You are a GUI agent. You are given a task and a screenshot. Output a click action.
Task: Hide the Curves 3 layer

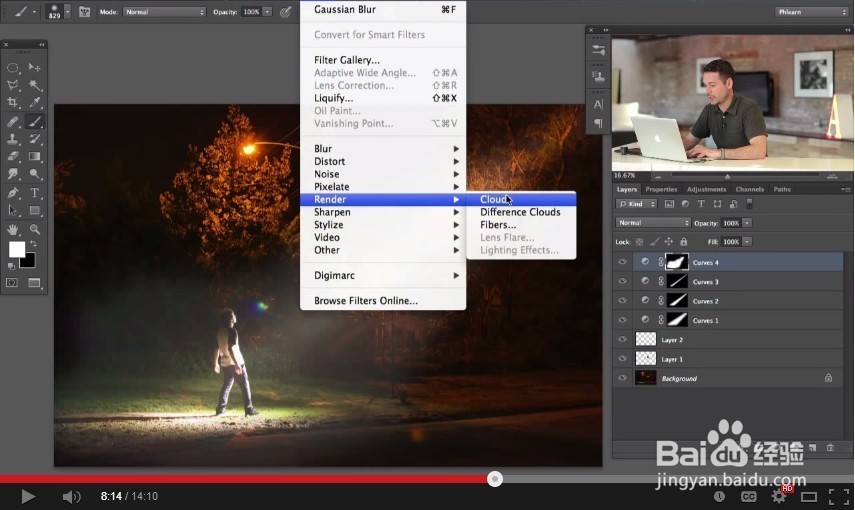[x=622, y=281]
